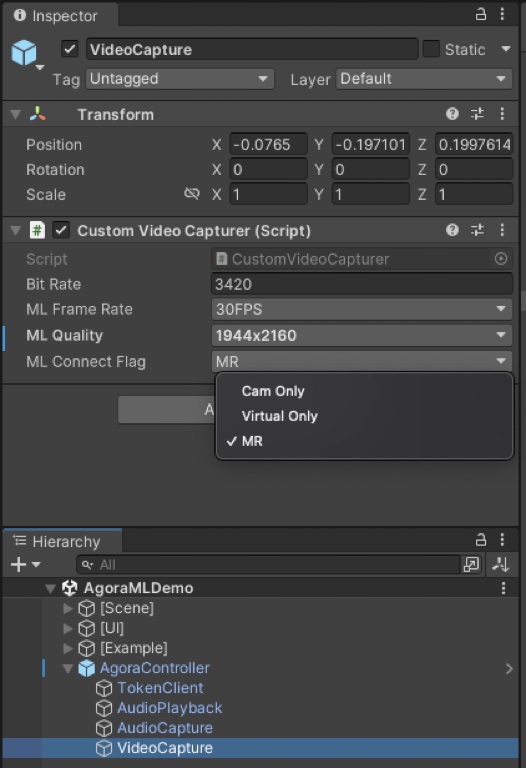
Task: Open the Inspector panel three-dot menu
Action: coord(502,14)
